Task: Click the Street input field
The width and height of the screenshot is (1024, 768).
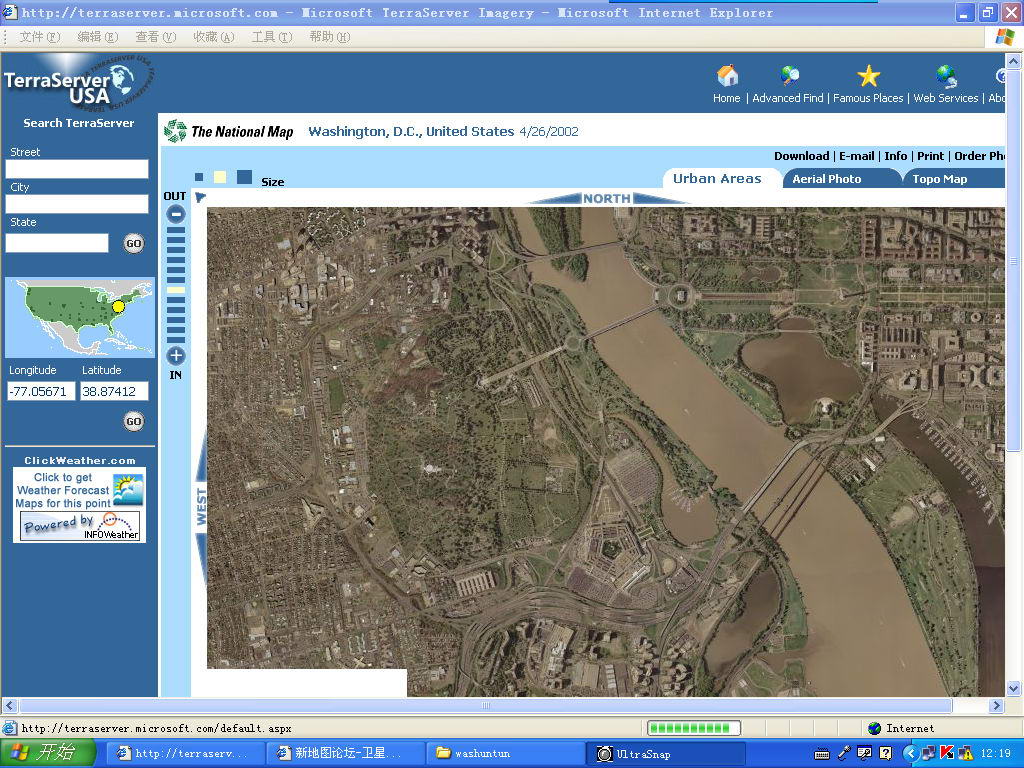Action: (77, 169)
